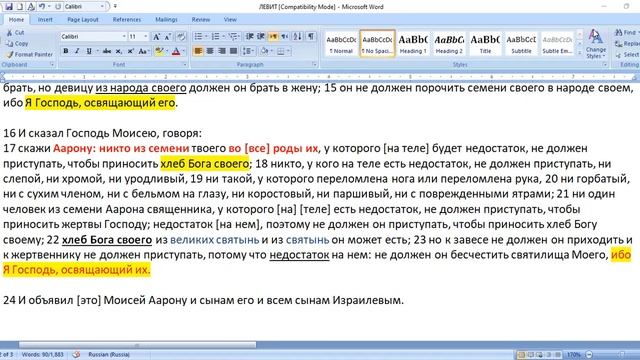Screen dimensions: 640x360
Task: Set left-to-right text direction
Action: click(x=273, y=37)
